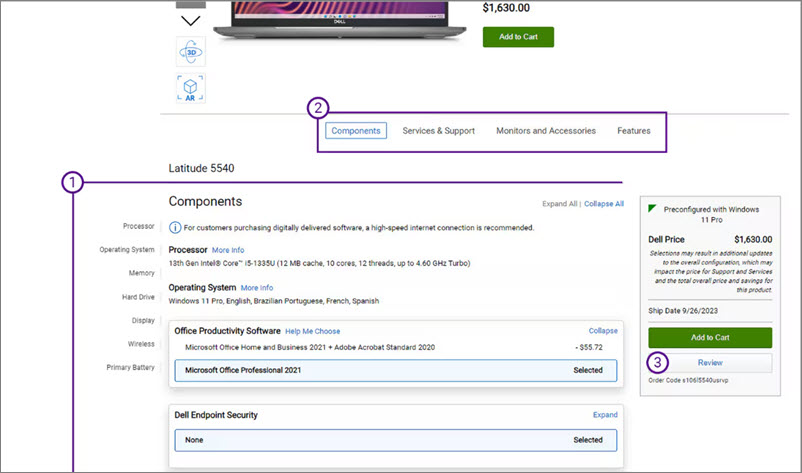802x473 pixels.
Task: Go to Monitors and Accessories tab
Action: tap(546, 131)
